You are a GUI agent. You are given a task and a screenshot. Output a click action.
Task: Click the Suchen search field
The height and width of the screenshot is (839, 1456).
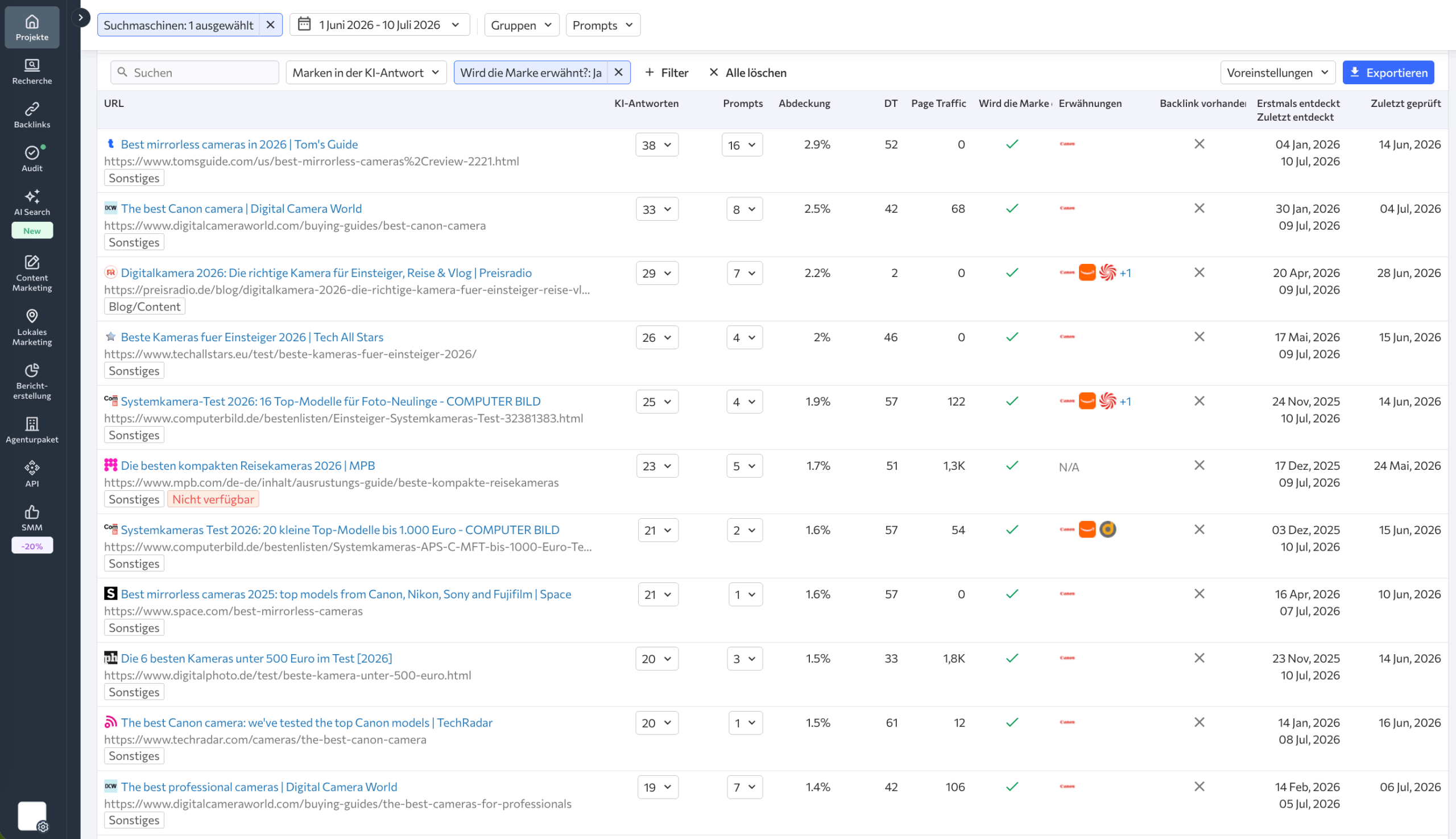[195, 72]
